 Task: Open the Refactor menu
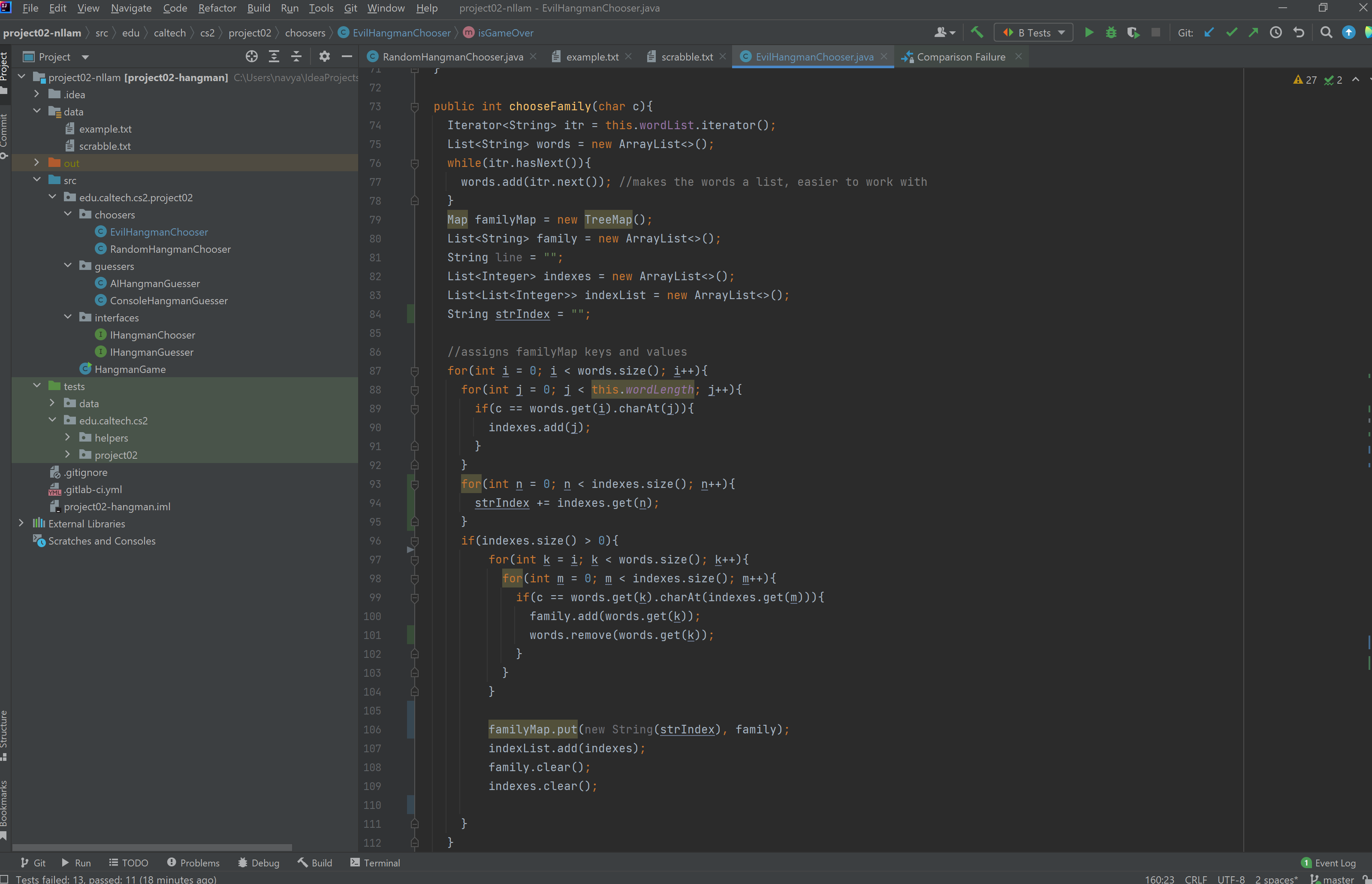217,8
